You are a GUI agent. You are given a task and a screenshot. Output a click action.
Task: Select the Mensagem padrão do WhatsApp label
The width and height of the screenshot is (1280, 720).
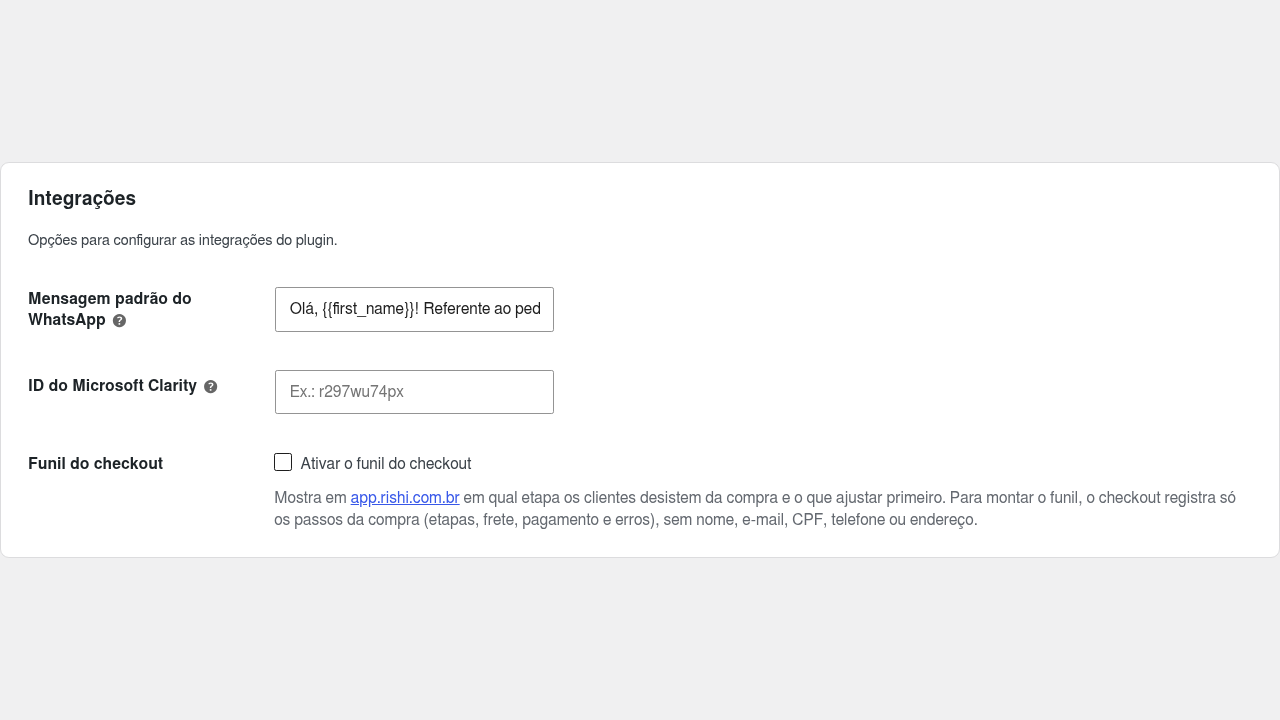pyautogui.click(x=110, y=309)
